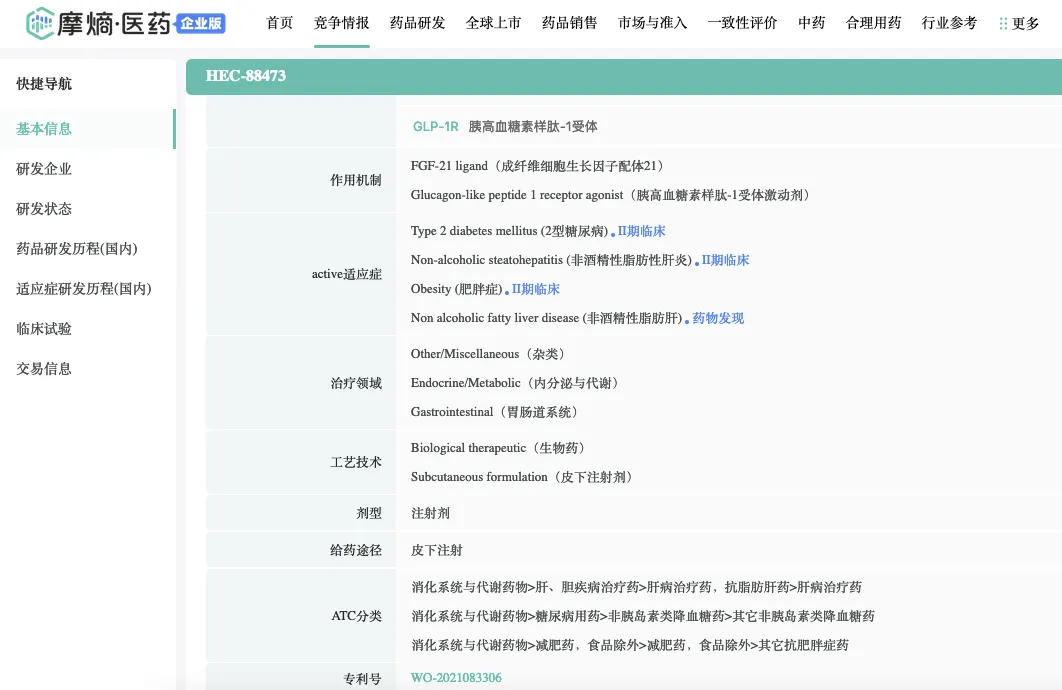Click the 摩熵医药 logo icon
1062x690 pixels.
point(40,23)
